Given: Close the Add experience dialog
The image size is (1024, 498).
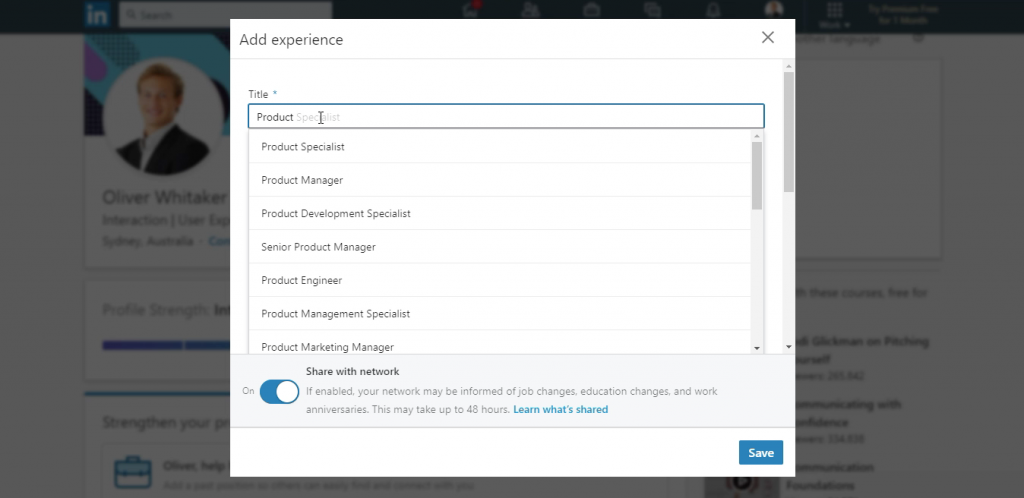Looking at the screenshot, I should coord(768,37).
